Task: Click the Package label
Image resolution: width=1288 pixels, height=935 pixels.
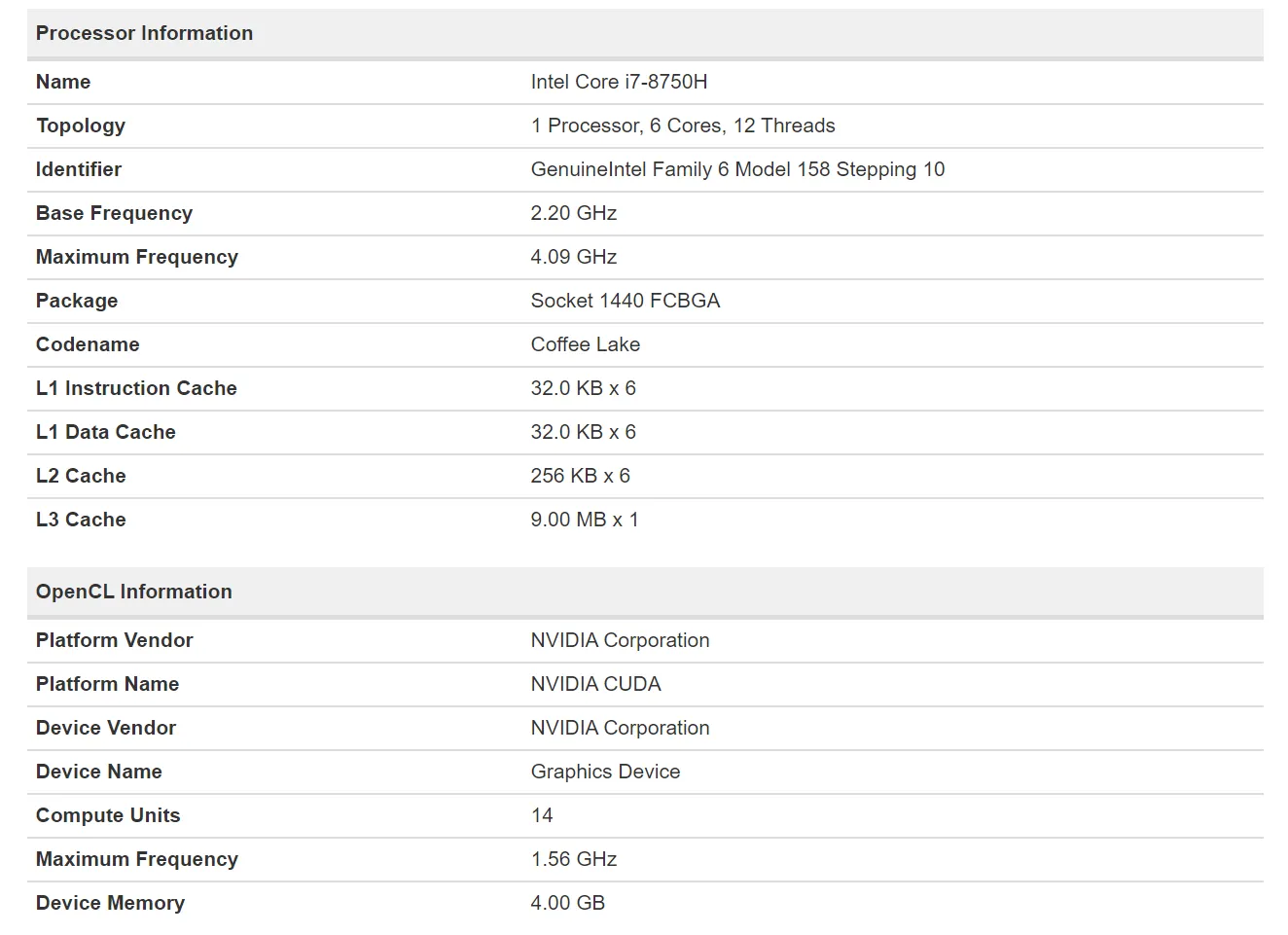Action: 77,301
